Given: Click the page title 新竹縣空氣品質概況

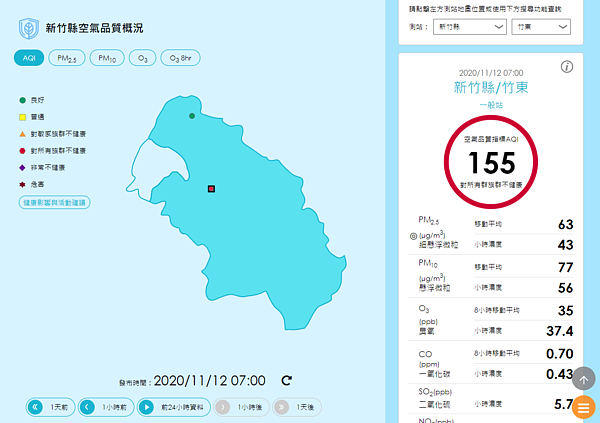Looking at the screenshot, I should tap(95, 28).
